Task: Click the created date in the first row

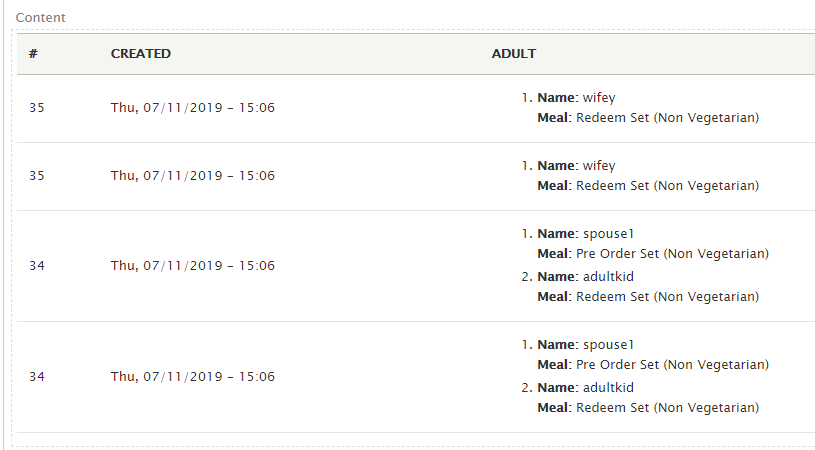Action: coord(193,108)
